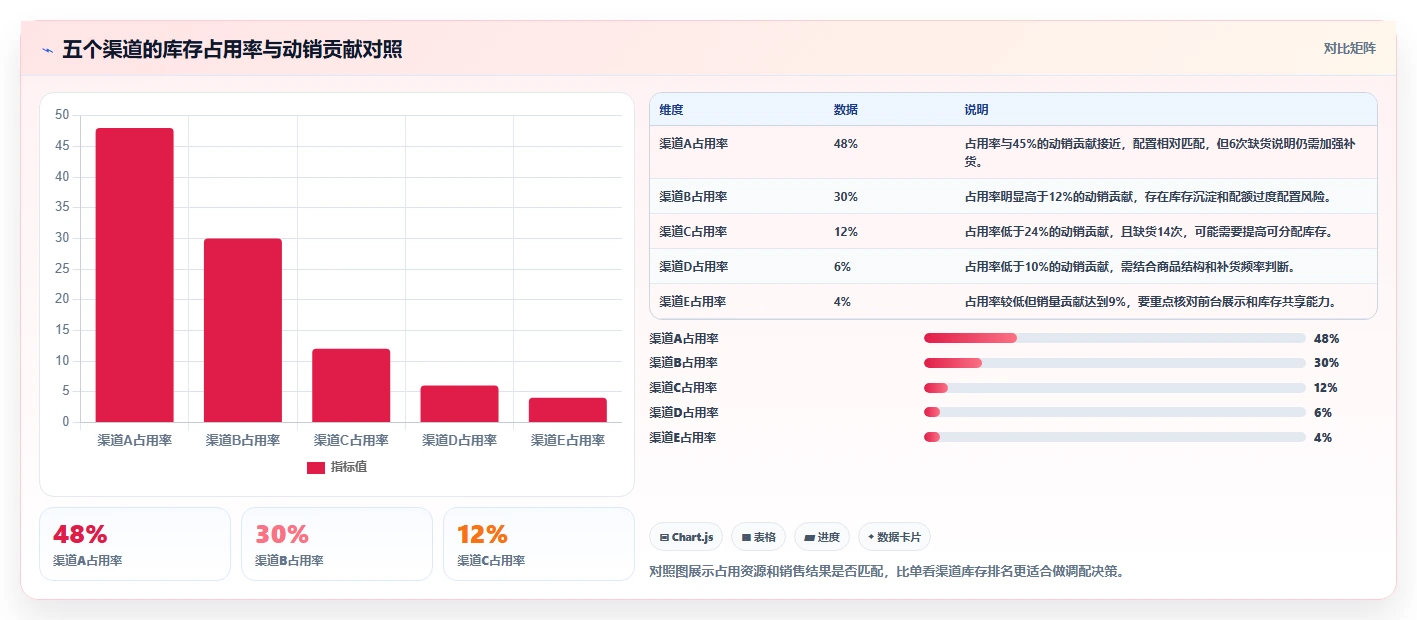The image size is (1417, 620).
Task: Click description mentioning 6次缺货 for 渠道A
Action: pyautogui.click(x=1160, y=152)
